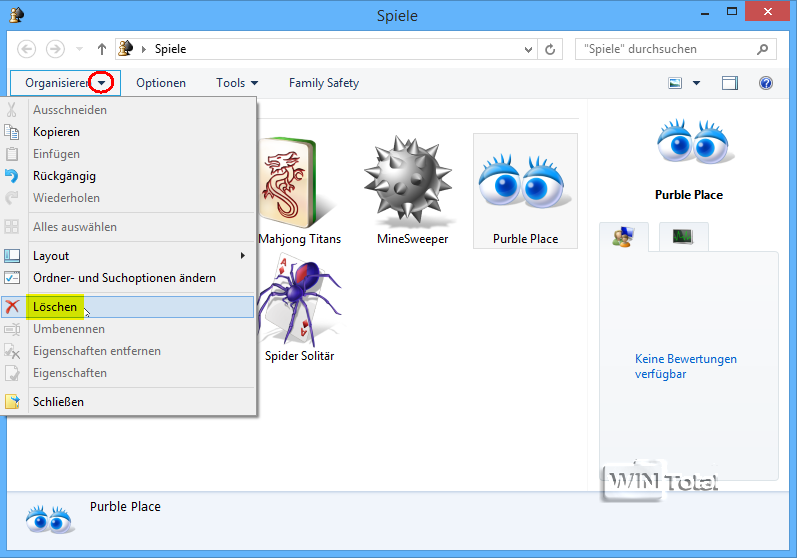This screenshot has width=797, height=558.
Task: Open the Help icon
Action: pyautogui.click(x=766, y=83)
